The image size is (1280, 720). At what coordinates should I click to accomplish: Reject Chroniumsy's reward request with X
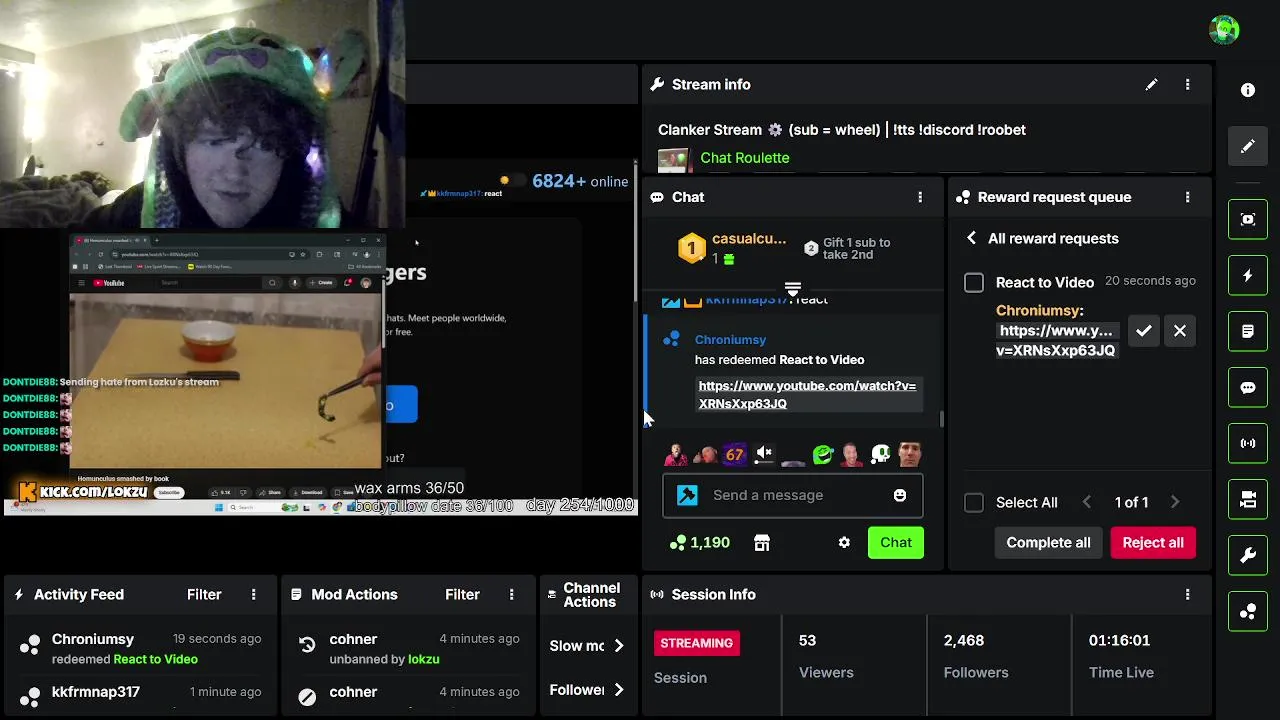coord(1180,331)
